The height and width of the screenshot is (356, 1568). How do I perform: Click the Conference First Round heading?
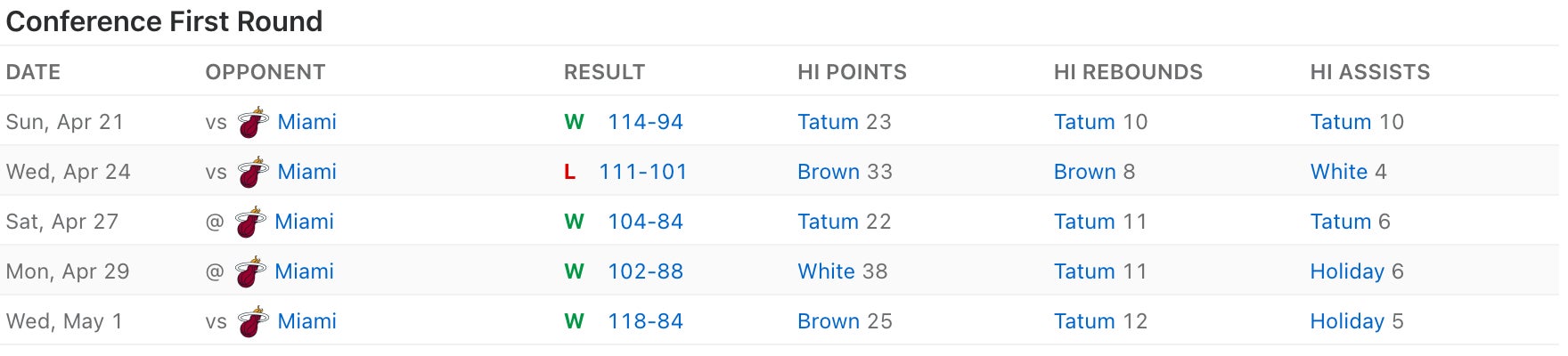click(164, 21)
